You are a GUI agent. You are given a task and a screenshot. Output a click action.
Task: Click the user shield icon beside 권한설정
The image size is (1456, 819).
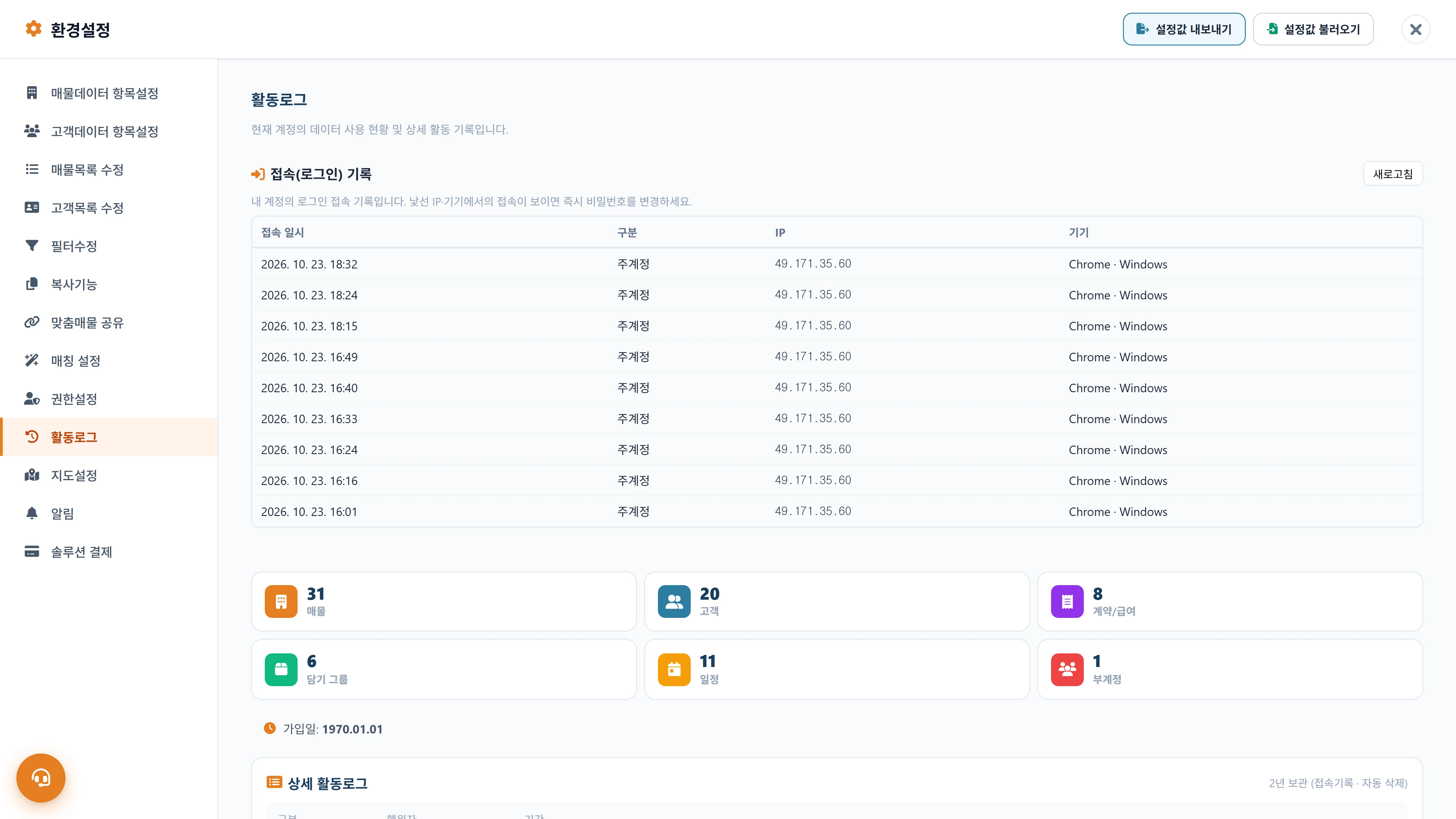[32, 399]
